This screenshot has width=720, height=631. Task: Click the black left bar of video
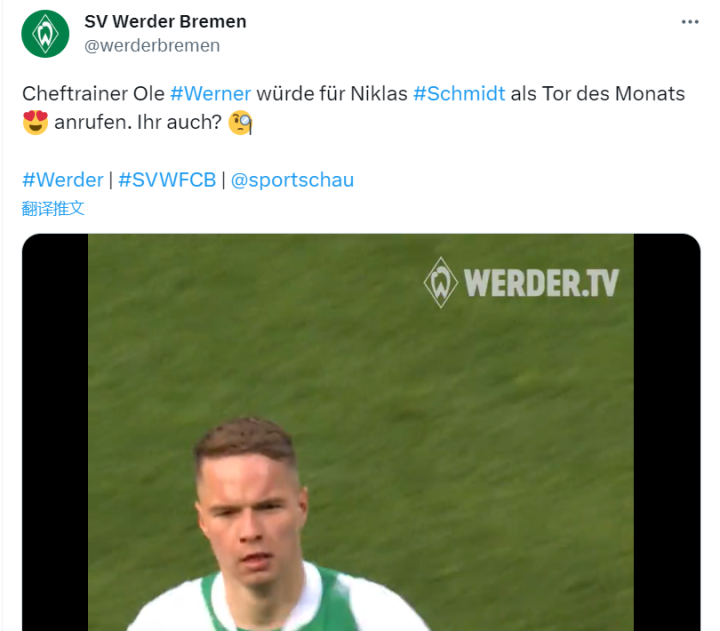point(55,432)
